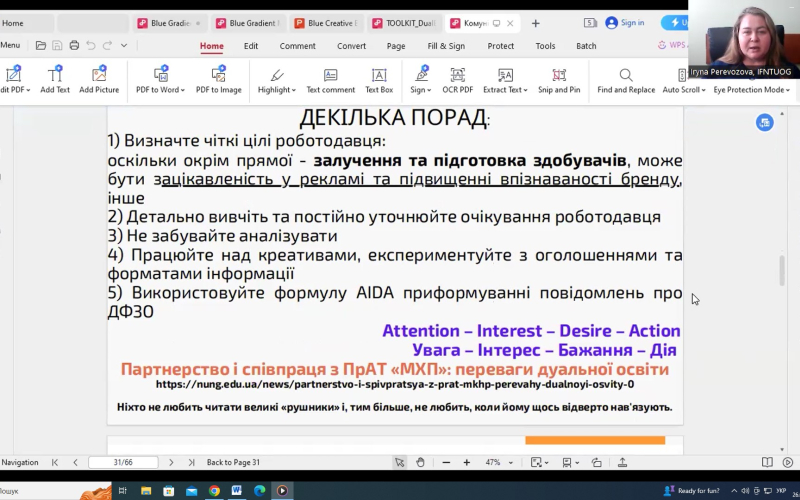Viewport: 800px width, 500px height.
Task: Jump to the last page
Action: tap(191, 462)
